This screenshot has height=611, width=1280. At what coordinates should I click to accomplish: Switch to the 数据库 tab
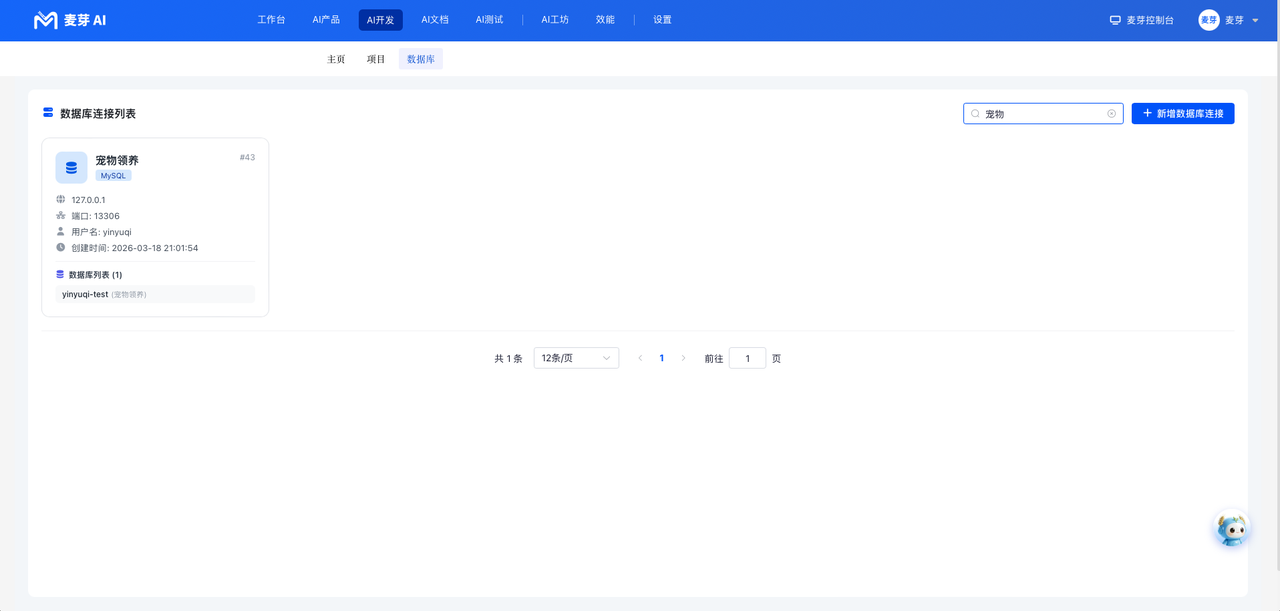click(x=421, y=59)
